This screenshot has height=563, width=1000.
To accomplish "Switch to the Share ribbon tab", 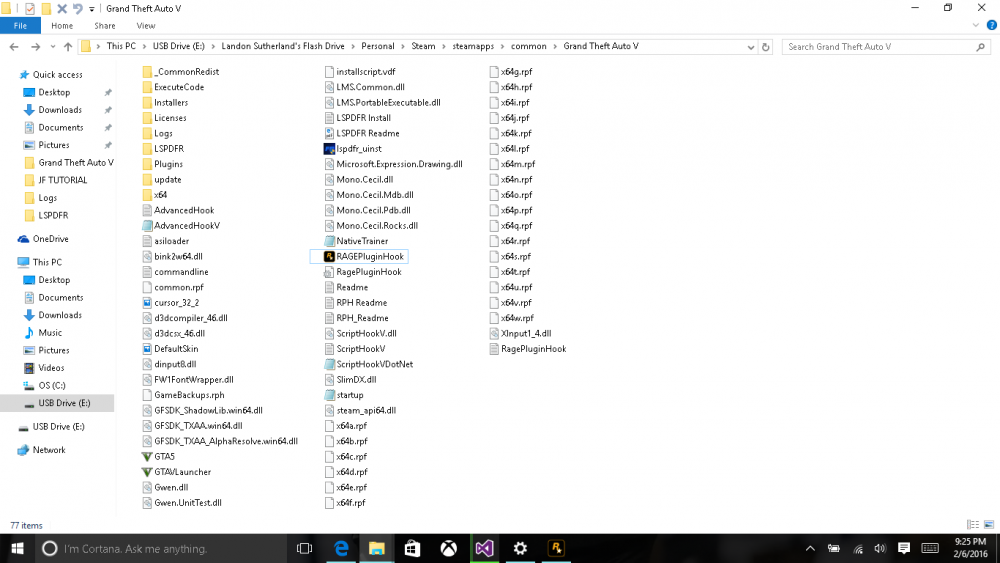I will pyautogui.click(x=105, y=26).
